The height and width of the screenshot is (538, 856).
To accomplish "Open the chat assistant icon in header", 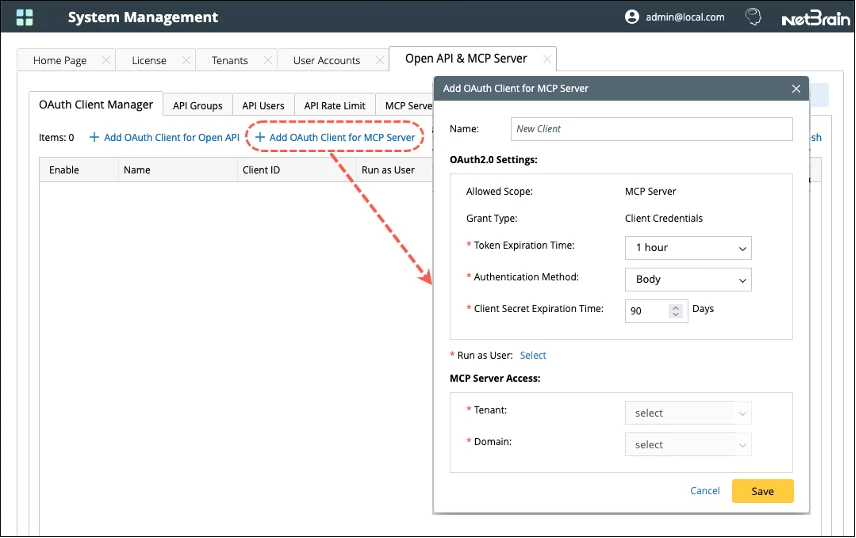I will click(x=753, y=17).
